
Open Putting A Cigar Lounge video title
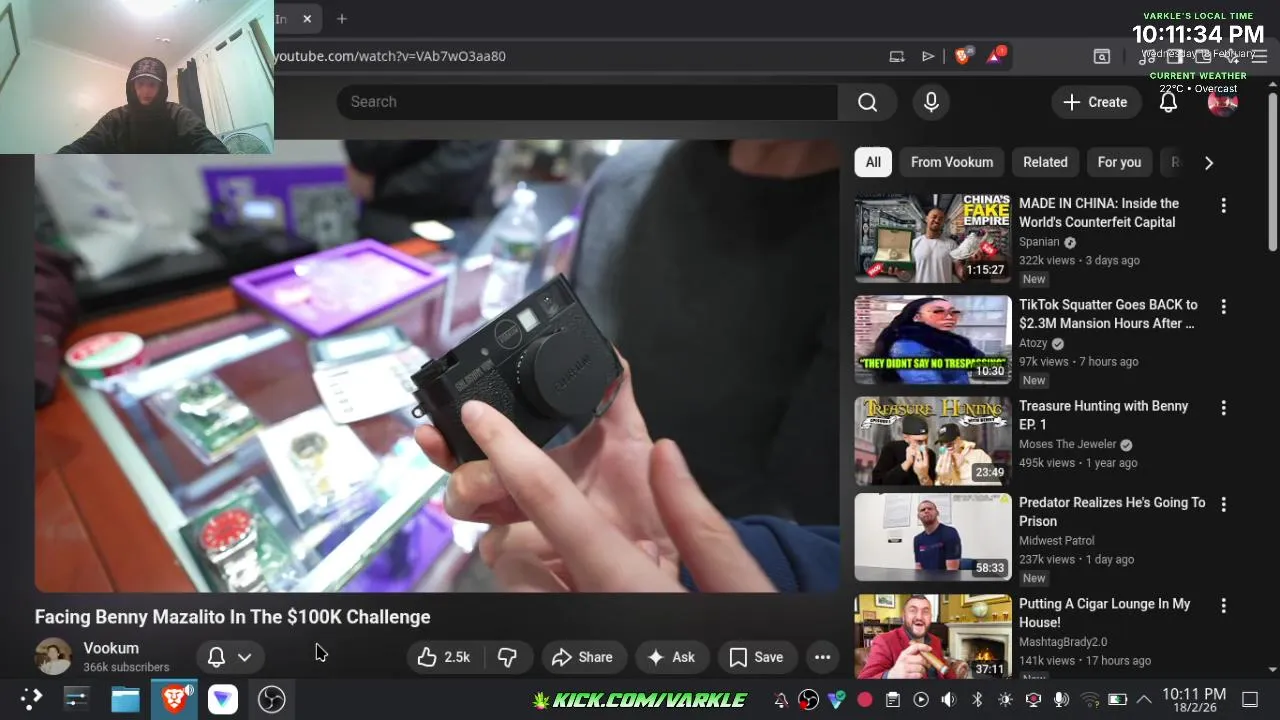1105,613
